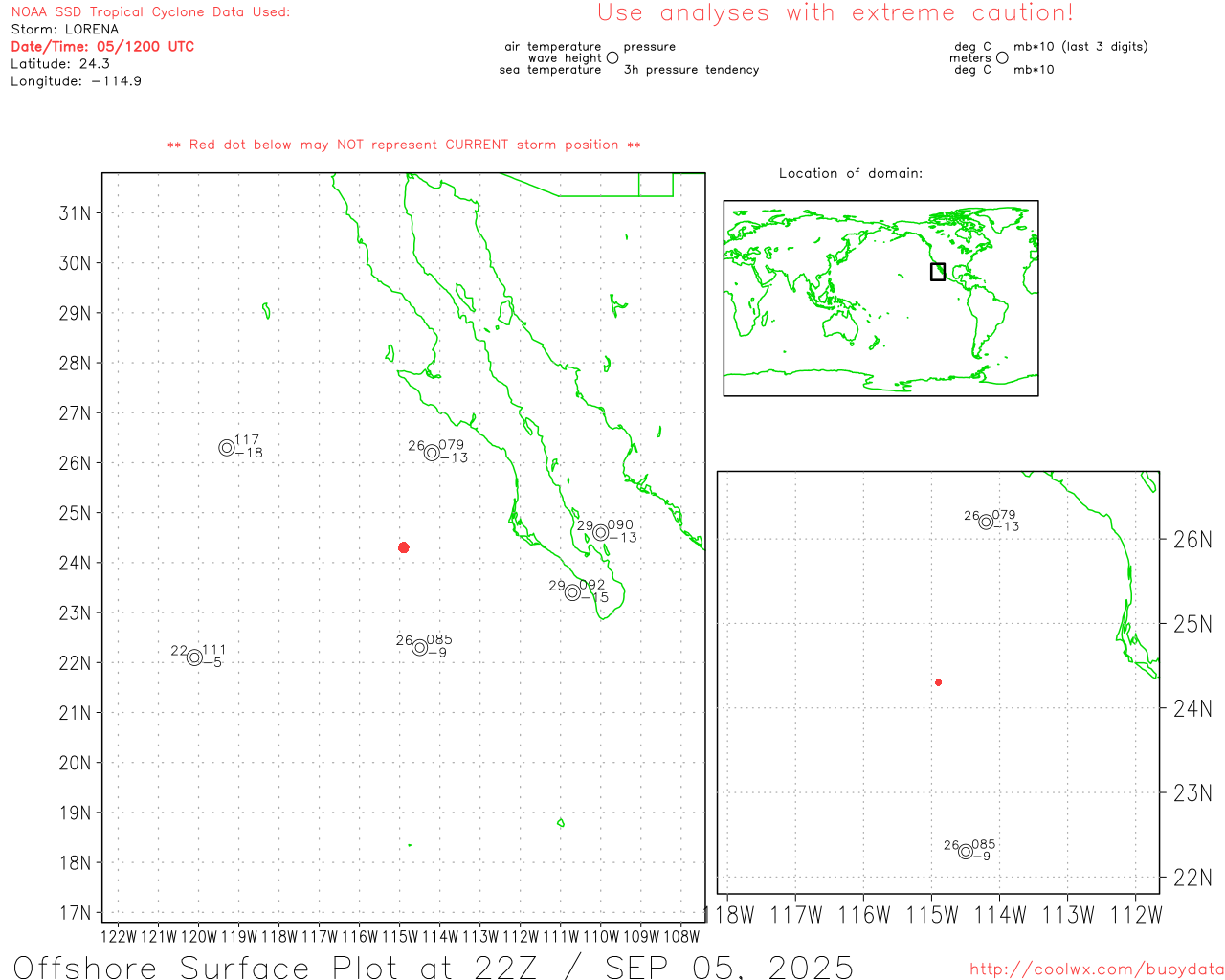Screen dimensions: 1225x980
Task: Click the deg C mb*10 legend circle
Action: tap(1002, 57)
